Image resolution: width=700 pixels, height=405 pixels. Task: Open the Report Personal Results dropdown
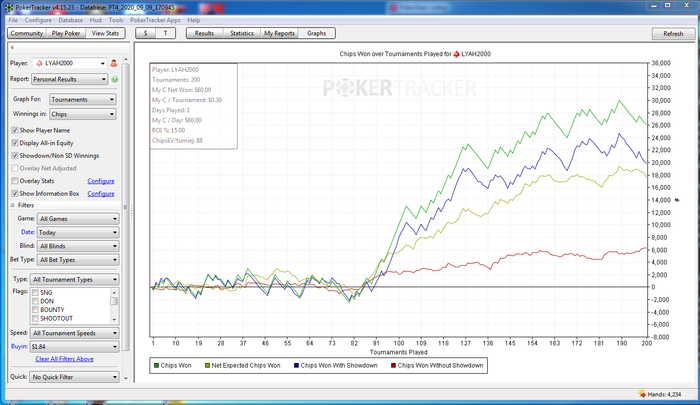click(69, 79)
